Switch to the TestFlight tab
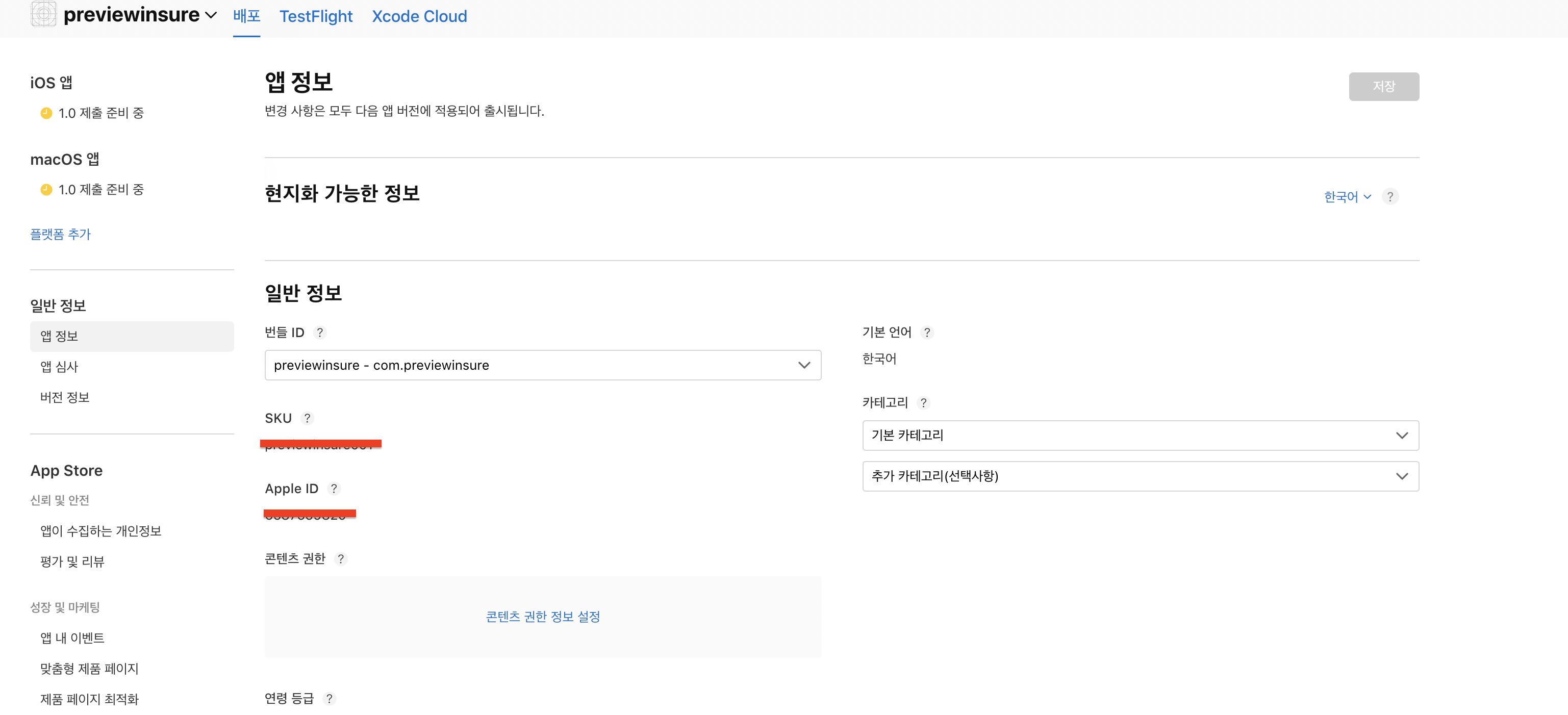 tap(316, 16)
